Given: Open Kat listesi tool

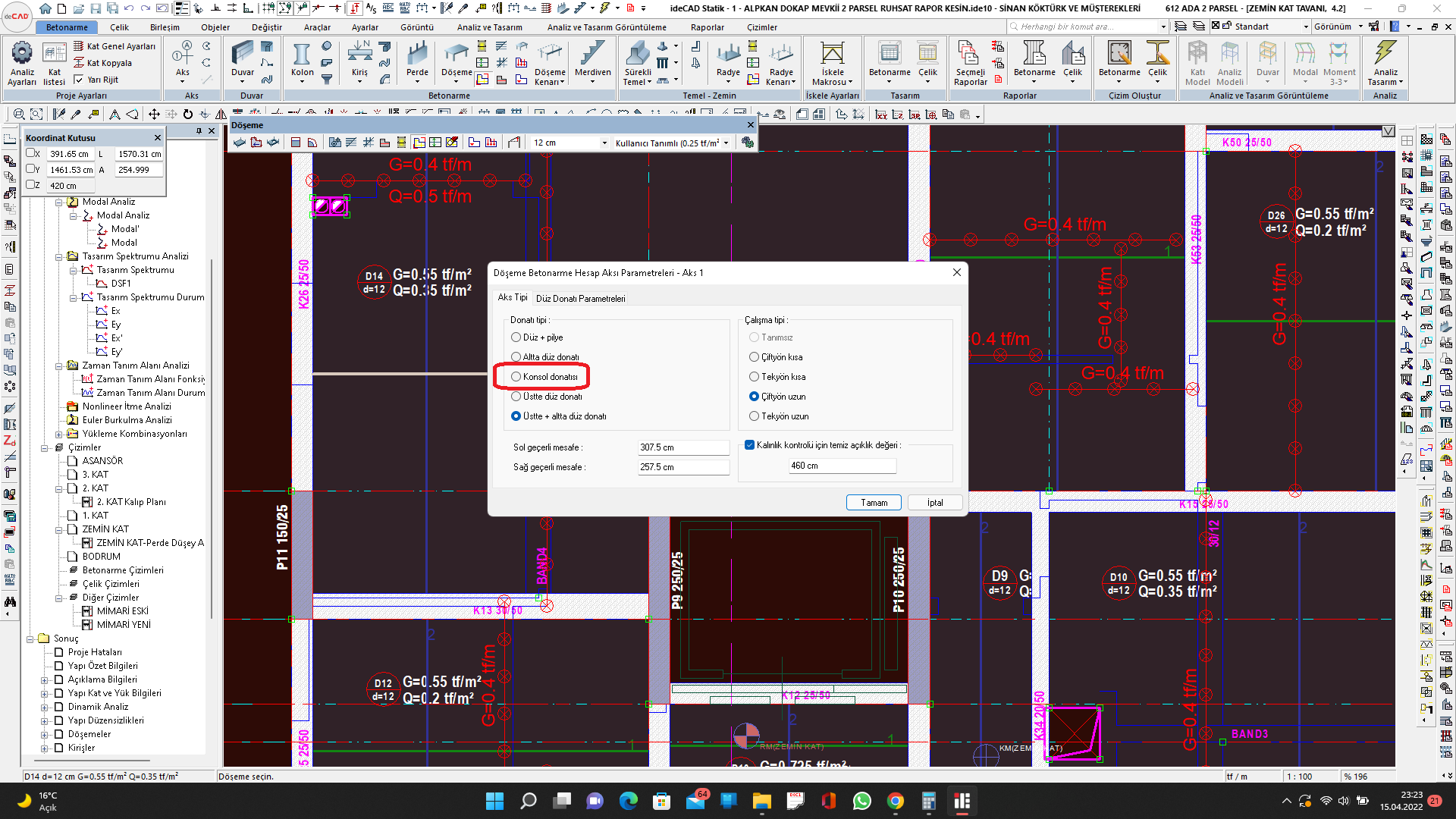Looking at the screenshot, I should (54, 62).
